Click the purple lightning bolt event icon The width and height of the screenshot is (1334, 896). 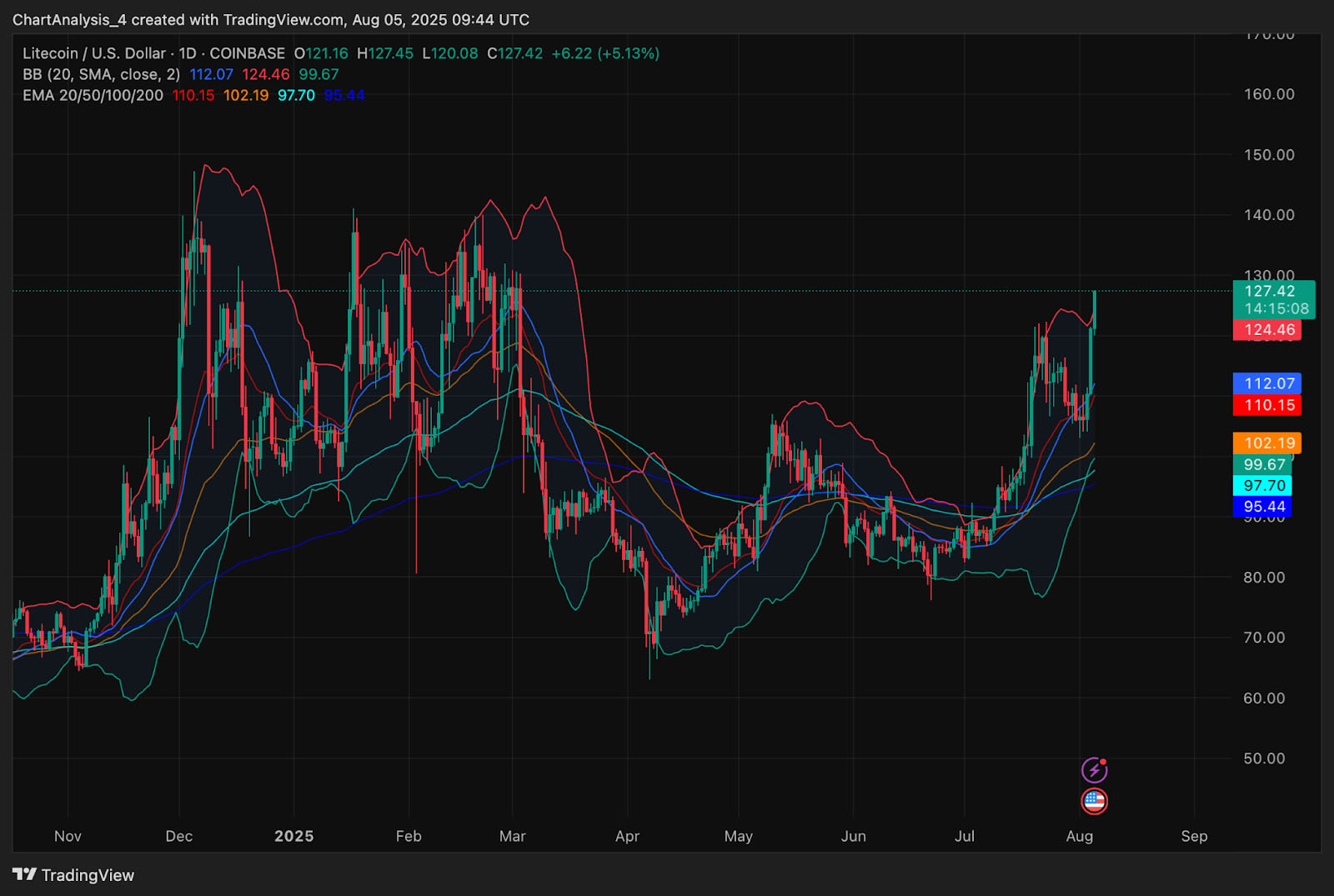pyautogui.click(x=1094, y=769)
